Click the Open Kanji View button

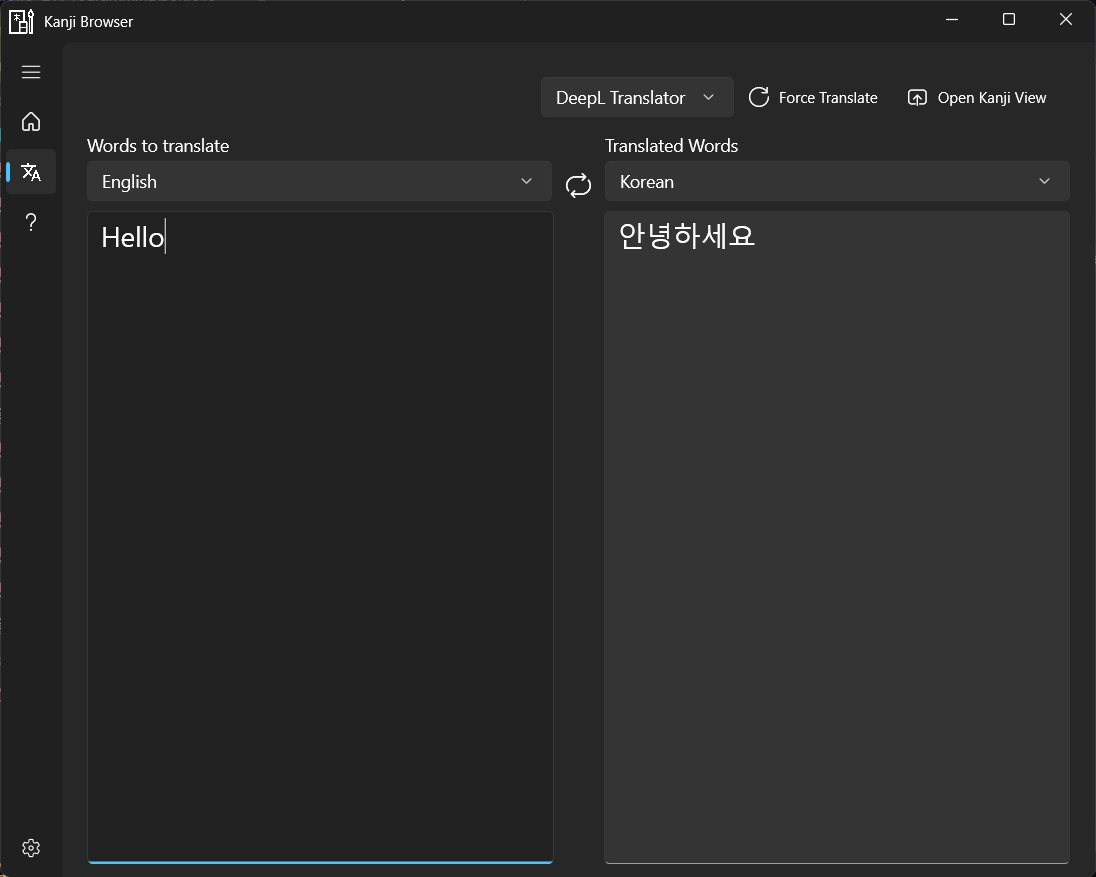tap(977, 98)
